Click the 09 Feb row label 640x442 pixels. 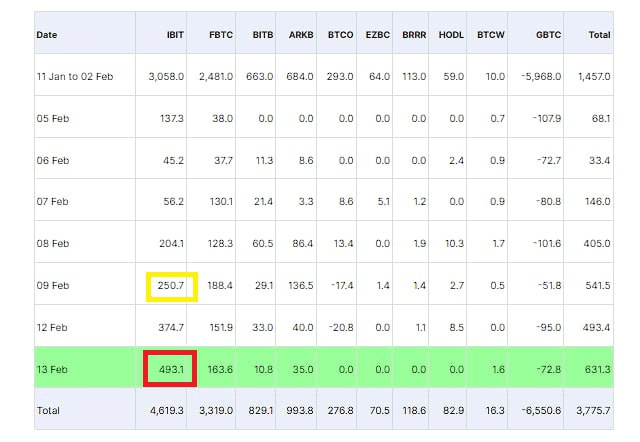click(53, 285)
